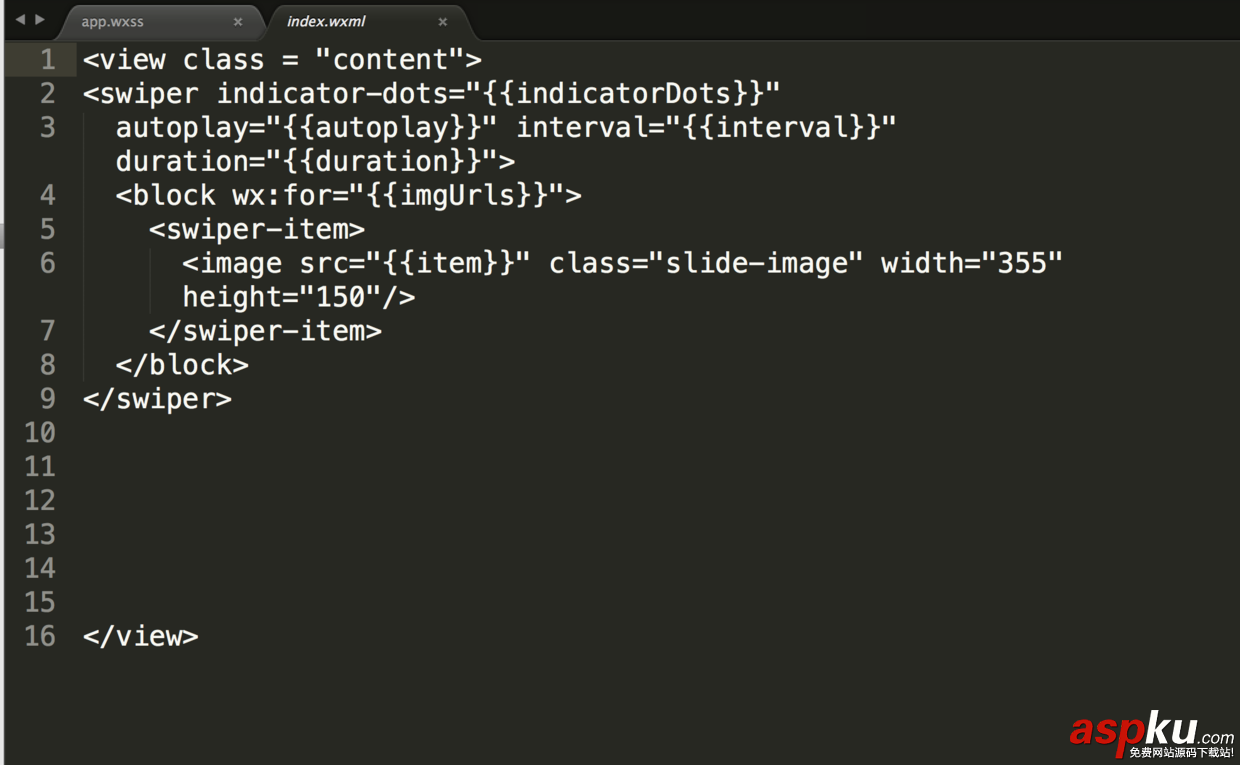Click line number 1 in the gutter

(x=47, y=60)
